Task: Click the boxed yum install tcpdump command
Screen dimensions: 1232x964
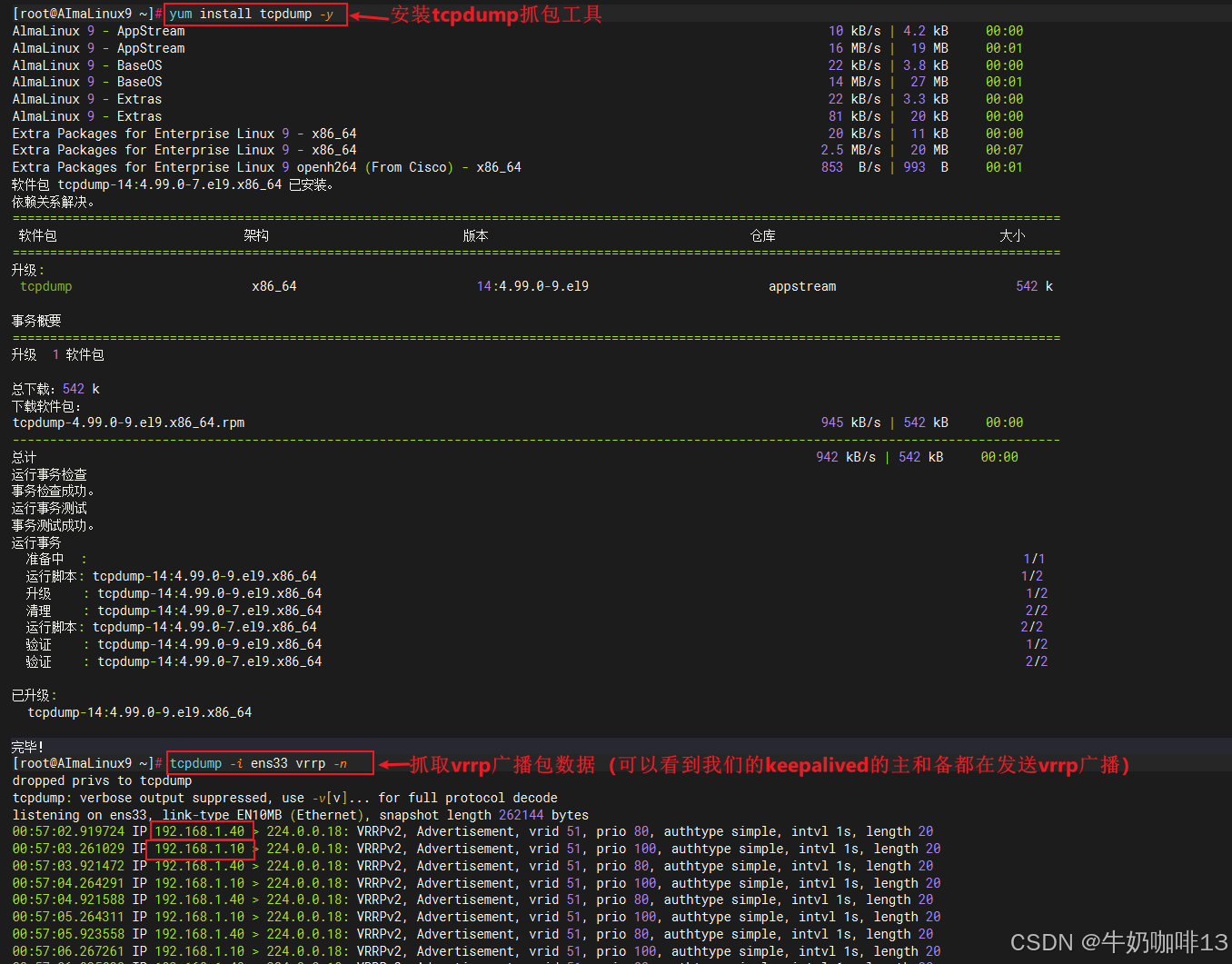Action: (x=254, y=15)
